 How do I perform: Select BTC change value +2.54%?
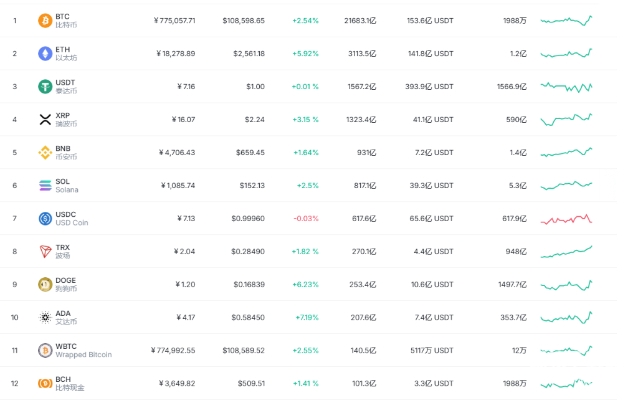[x=305, y=20]
